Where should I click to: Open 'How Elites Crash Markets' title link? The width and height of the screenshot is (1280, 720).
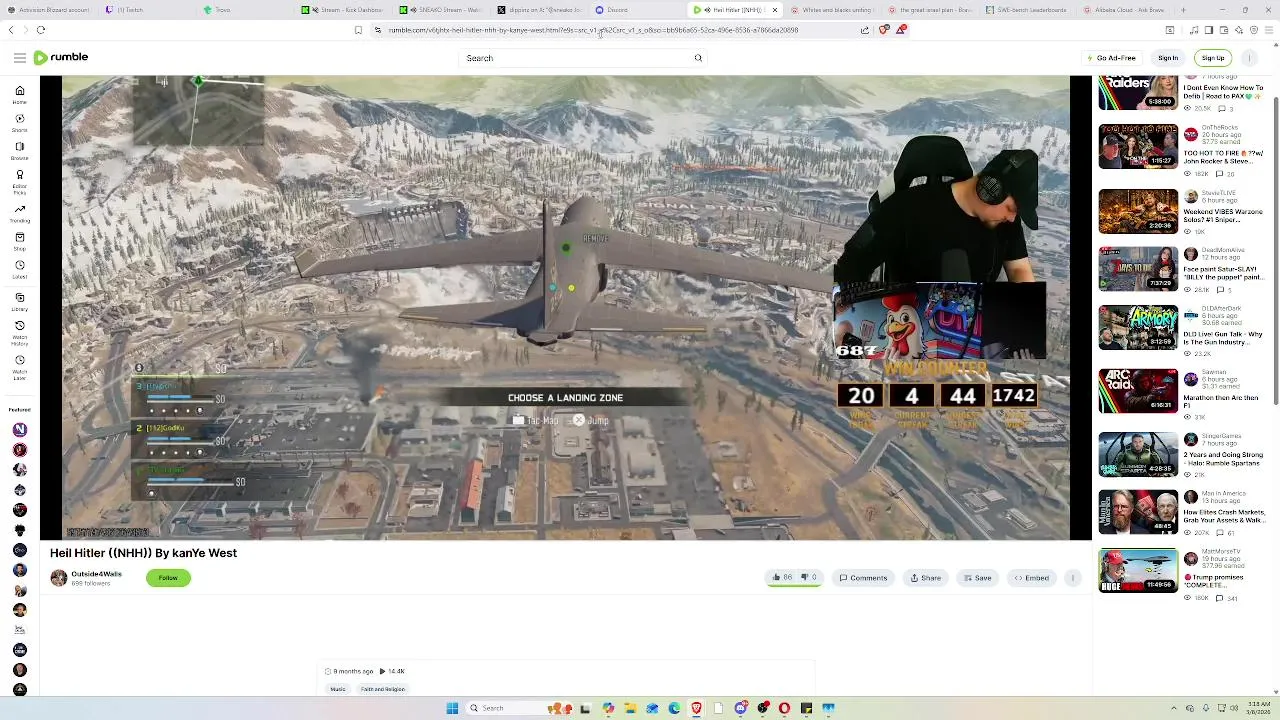[1223, 517]
